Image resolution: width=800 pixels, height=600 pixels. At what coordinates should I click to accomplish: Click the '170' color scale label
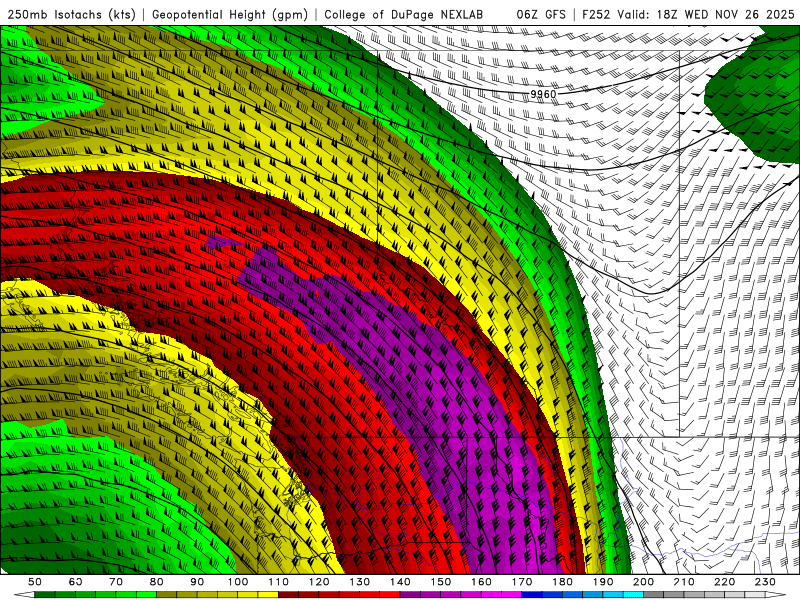coord(522,582)
